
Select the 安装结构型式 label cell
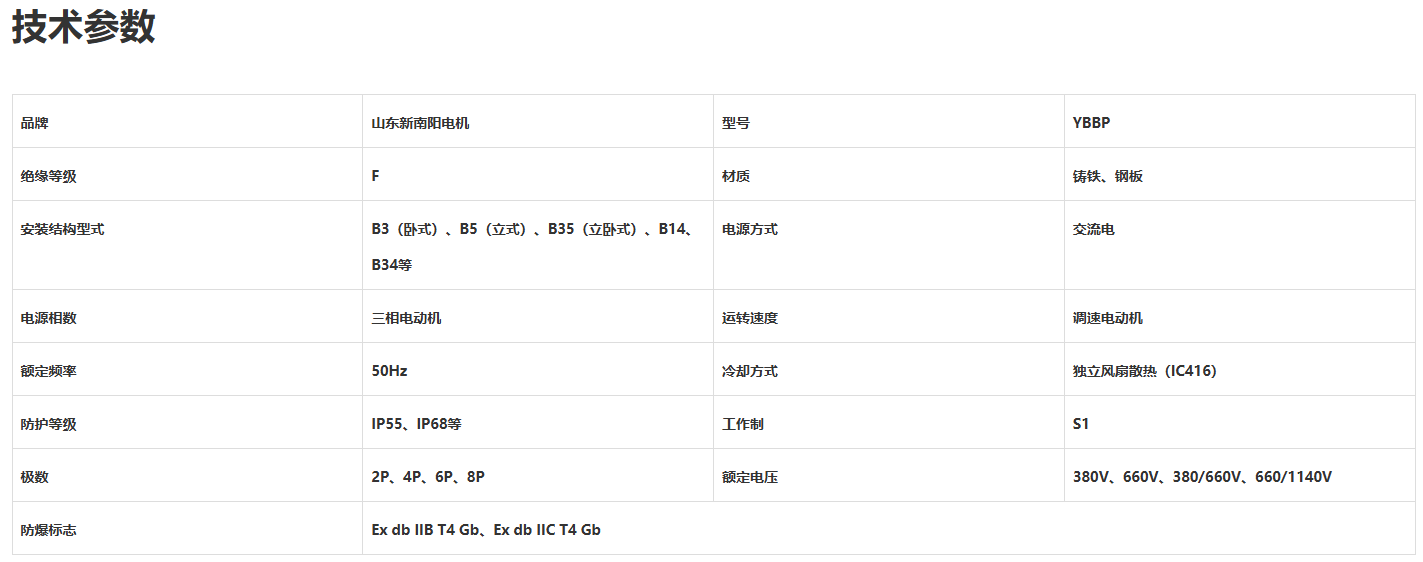[187, 246]
